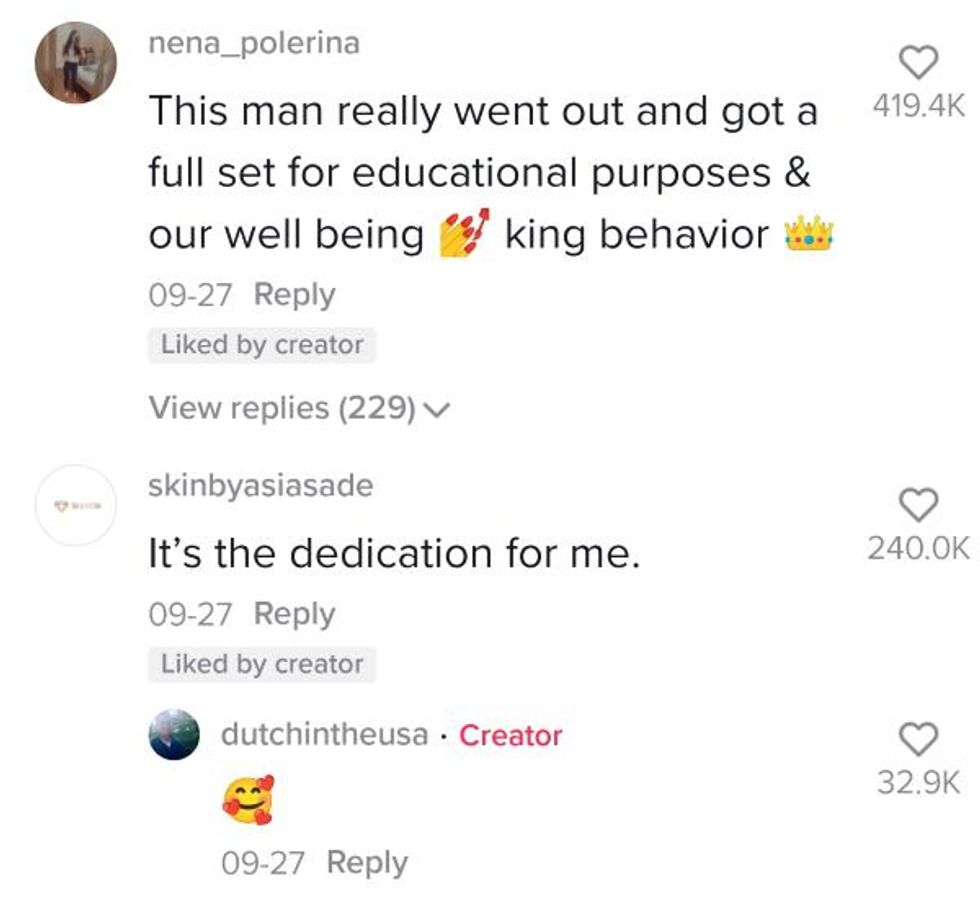Tap heart on dutchintheusa's creator reply
The width and height of the screenshot is (980, 907).
coord(918,739)
